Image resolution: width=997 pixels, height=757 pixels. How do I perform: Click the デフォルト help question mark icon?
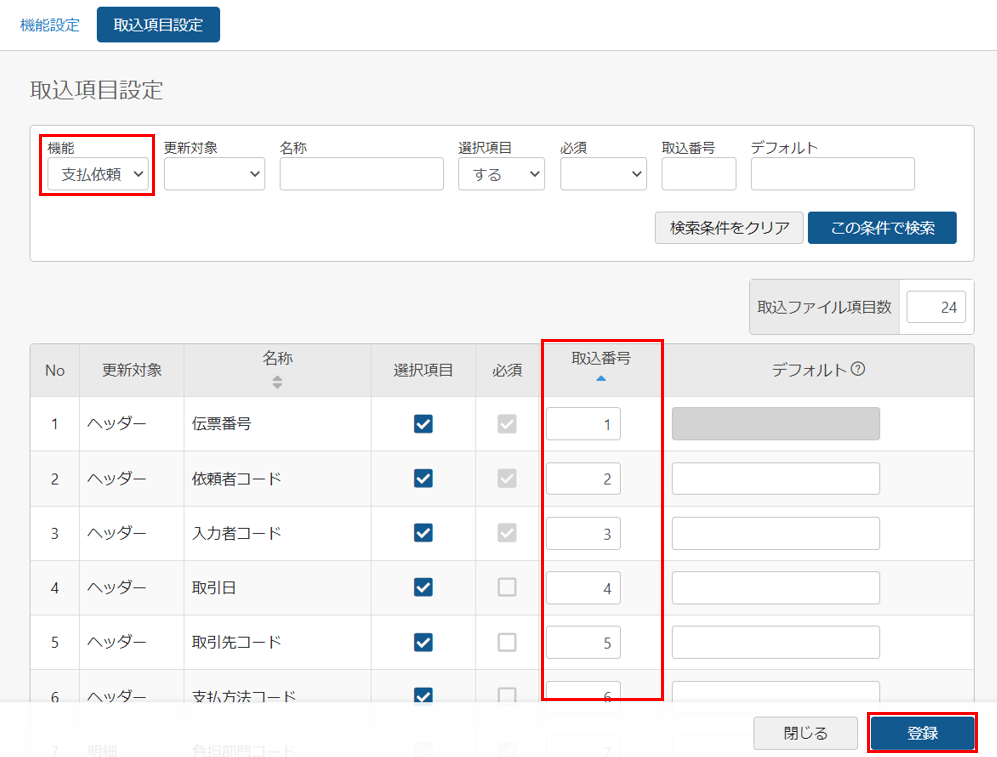click(858, 369)
